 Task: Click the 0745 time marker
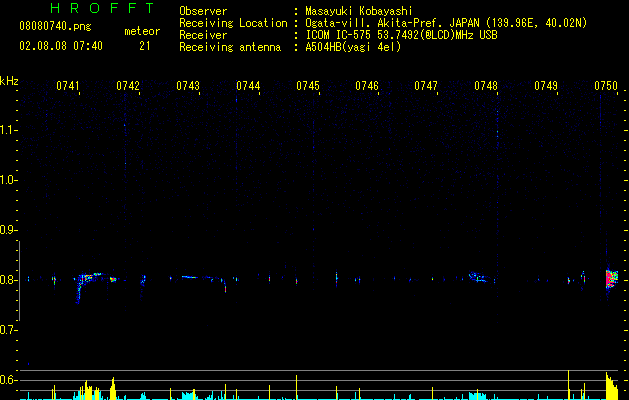pos(308,86)
